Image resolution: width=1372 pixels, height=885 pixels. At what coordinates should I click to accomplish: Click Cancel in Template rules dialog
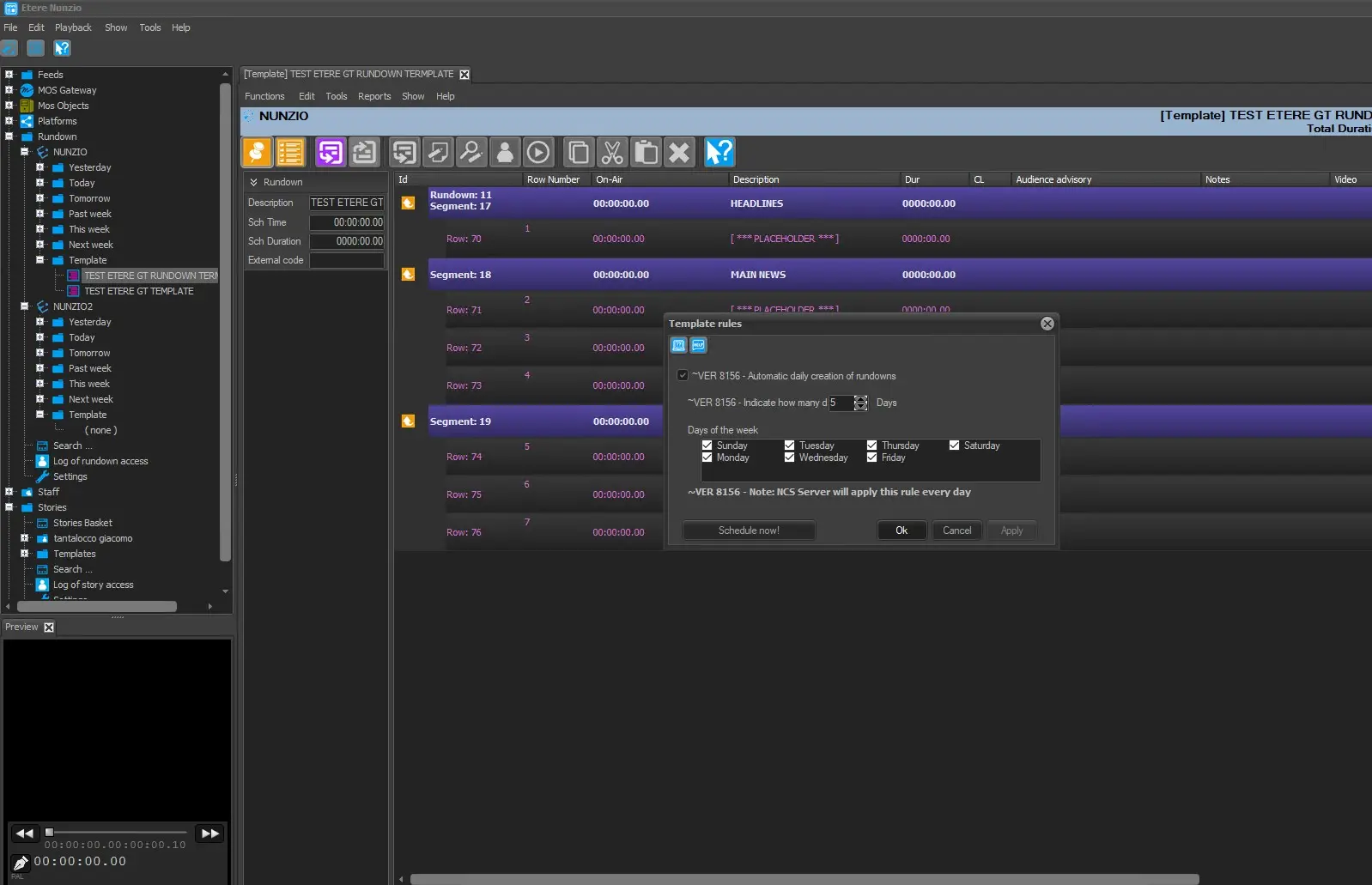[956, 530]
